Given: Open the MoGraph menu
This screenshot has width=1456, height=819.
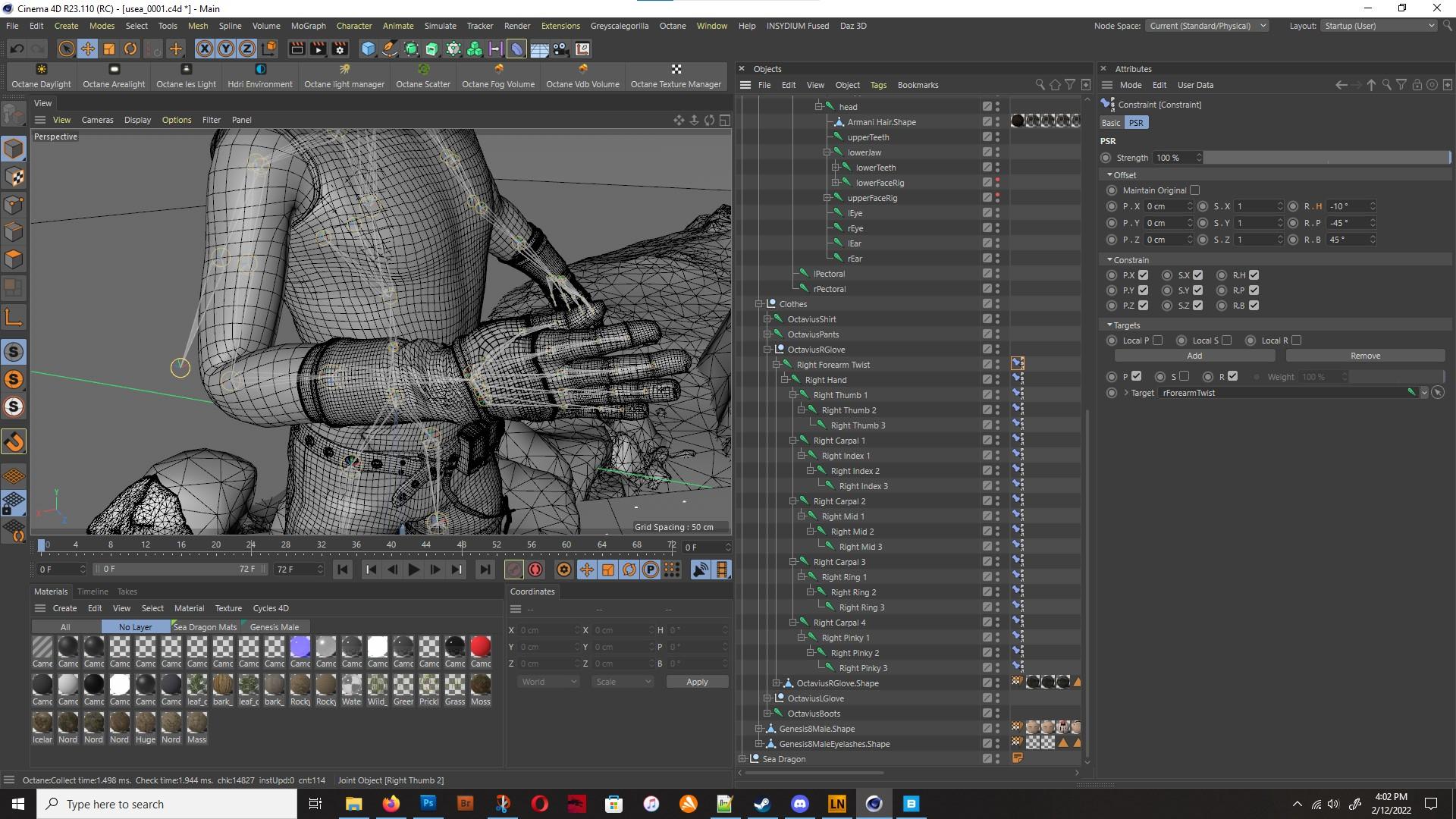Looking at the screenshot, I should tap(308, 26).
